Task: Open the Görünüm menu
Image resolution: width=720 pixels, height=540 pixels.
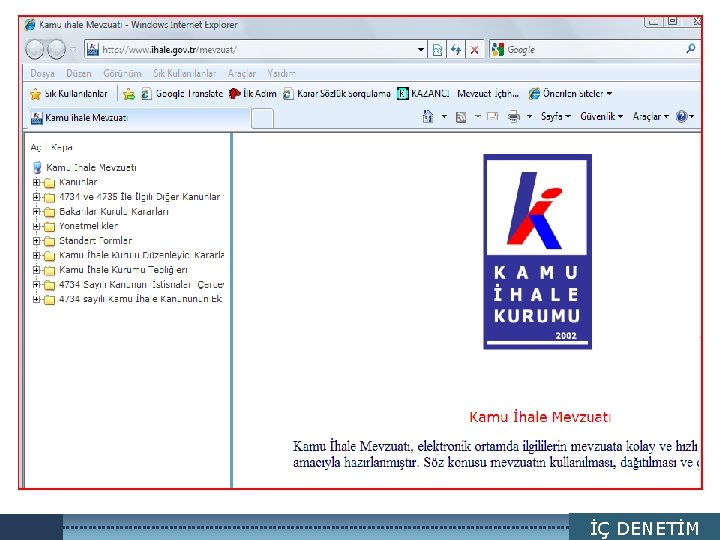Action: [122, 73]
